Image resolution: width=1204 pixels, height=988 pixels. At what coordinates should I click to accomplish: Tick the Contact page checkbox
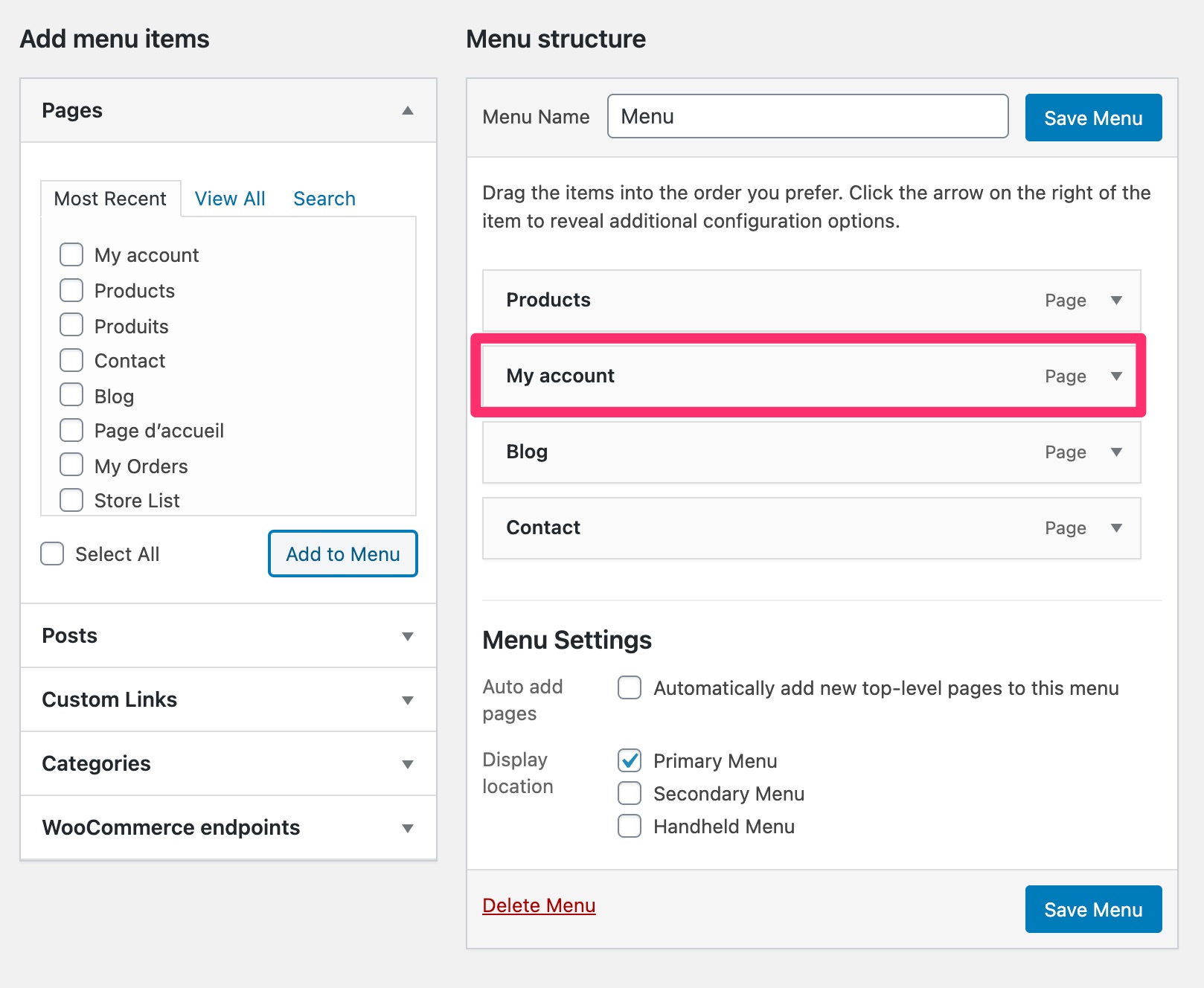[71, 360]
